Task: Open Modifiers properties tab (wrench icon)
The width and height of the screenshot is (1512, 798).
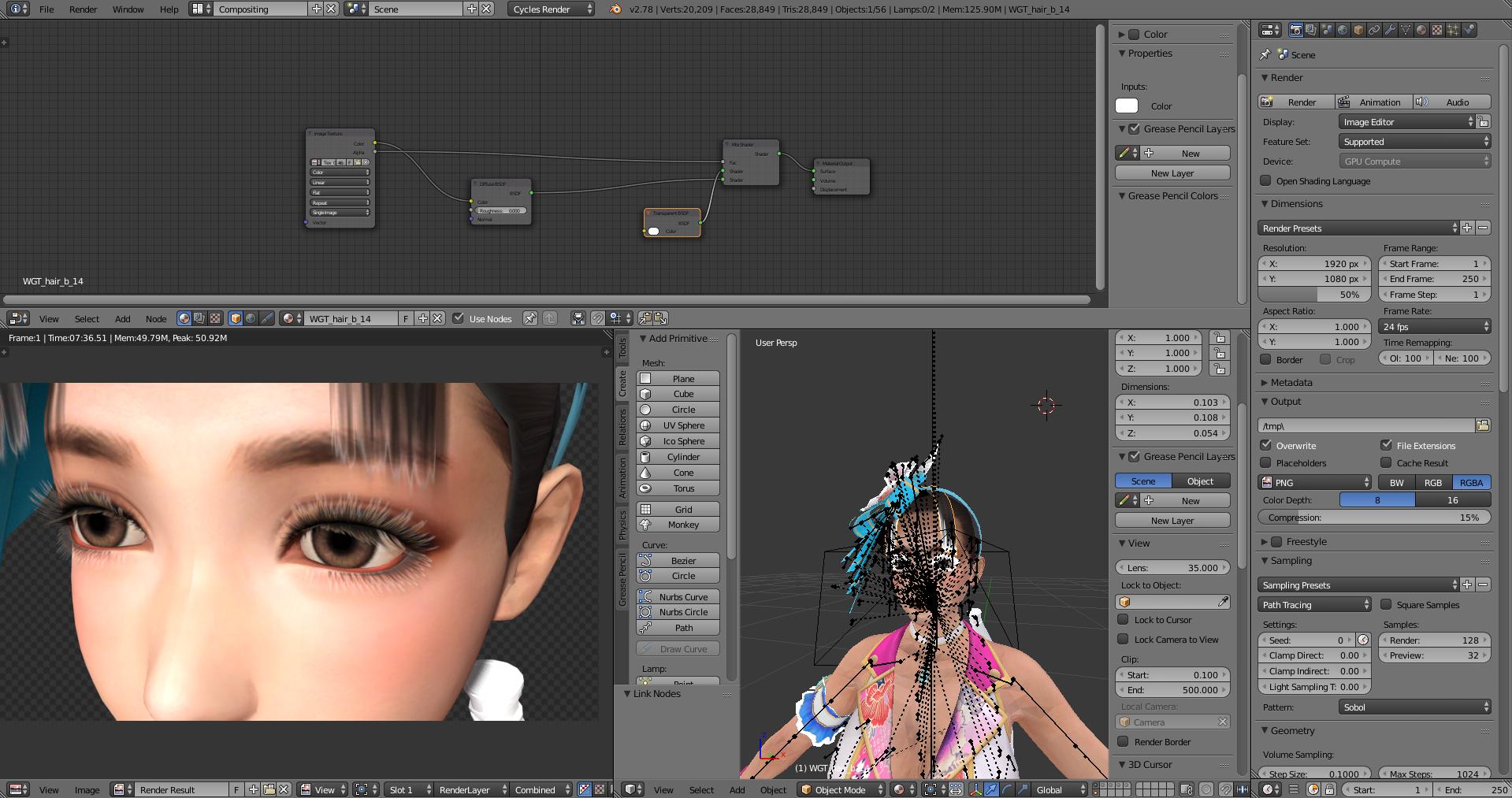Action: [1390, 30]
